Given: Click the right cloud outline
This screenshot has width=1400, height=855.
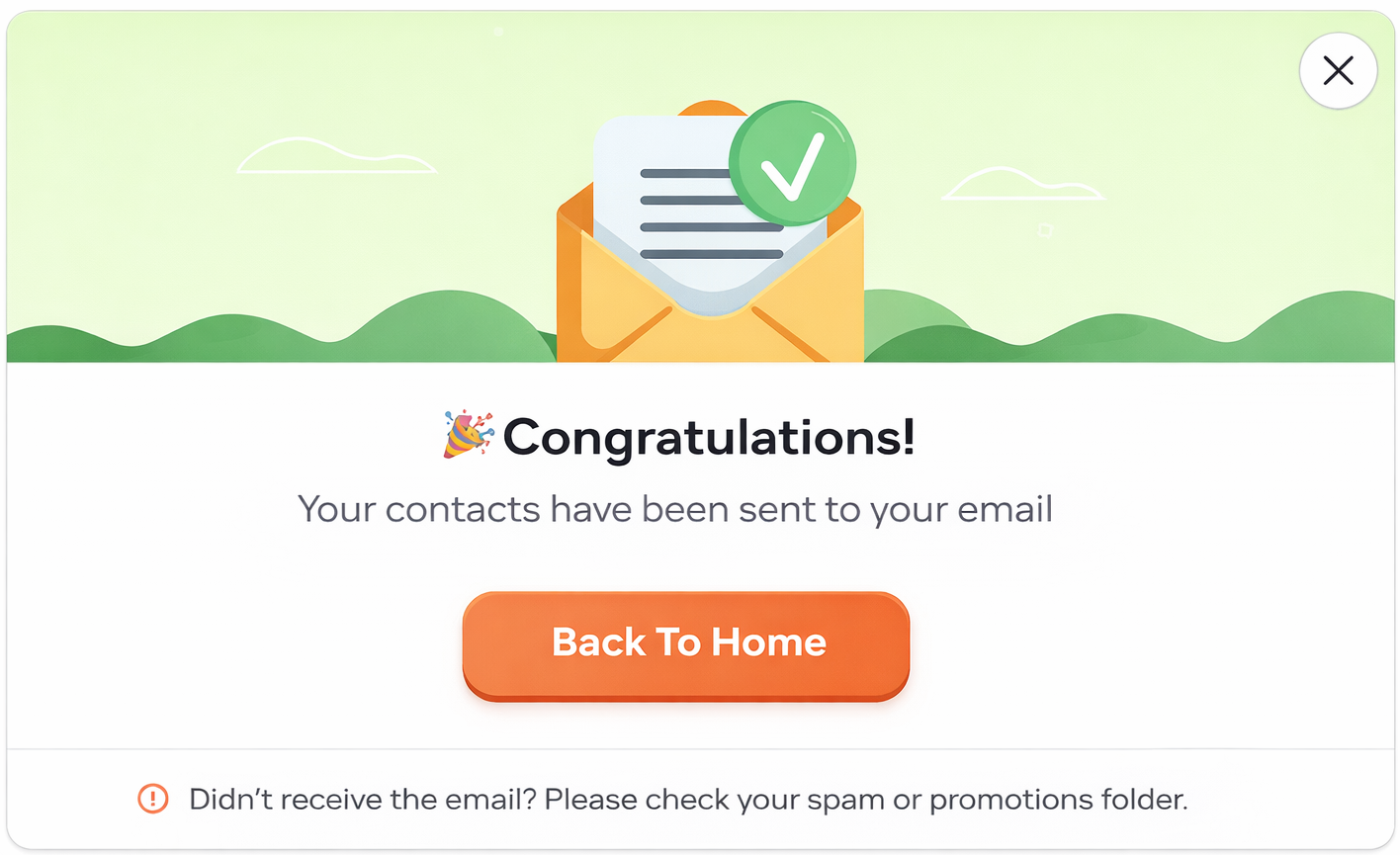Looking at the screenshot, I should 1021,185.
